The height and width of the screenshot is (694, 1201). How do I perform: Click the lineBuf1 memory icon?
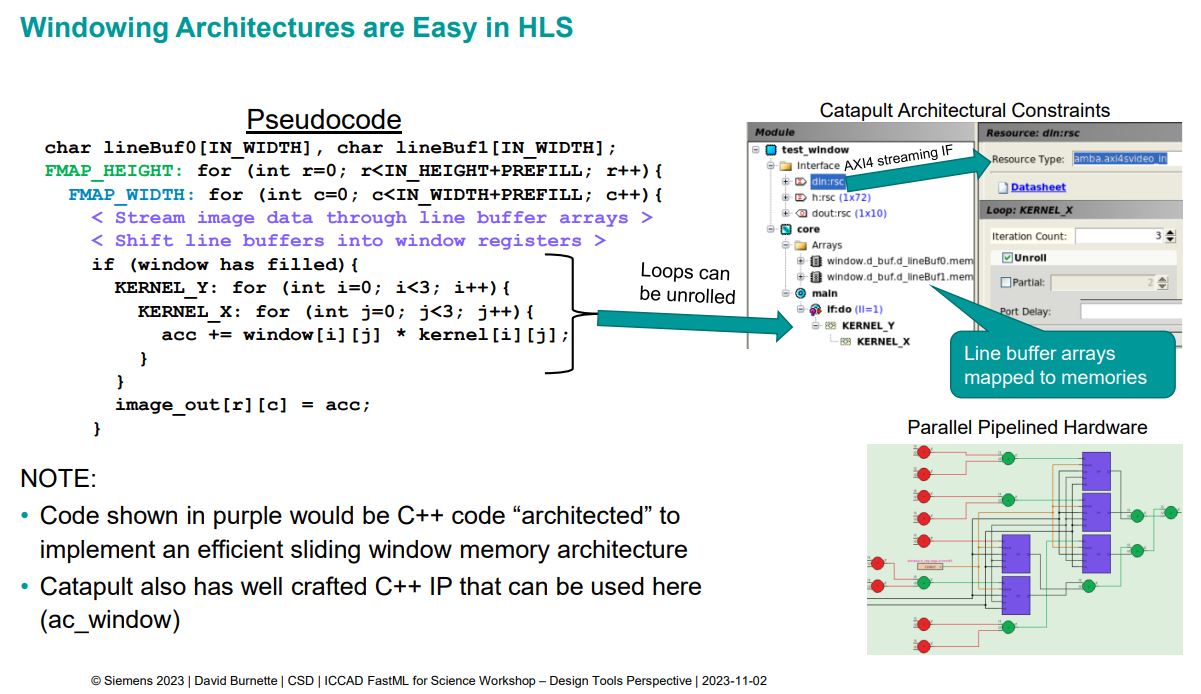point(815,277)
